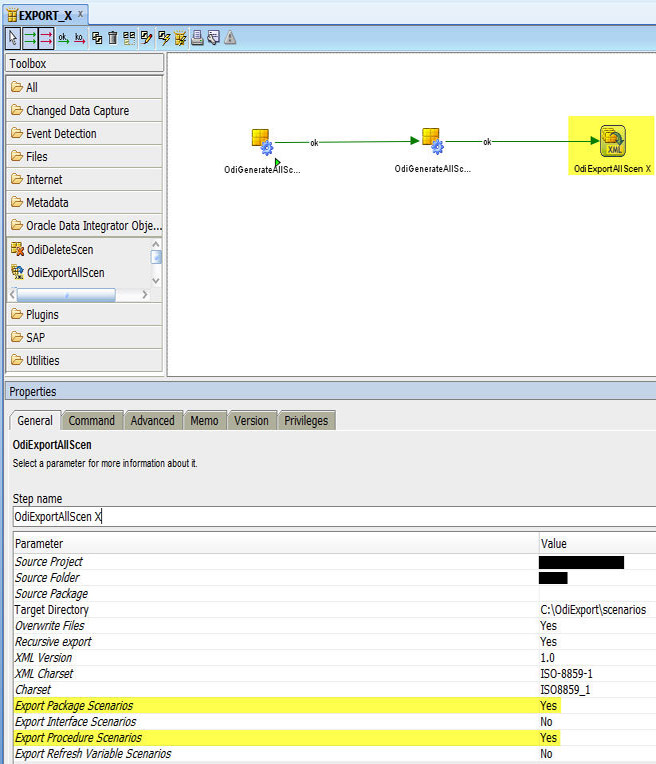Select the OdiExportAllScen X step on diagram
This screenshot has height=764, width=656.
[x=612, y=143]
